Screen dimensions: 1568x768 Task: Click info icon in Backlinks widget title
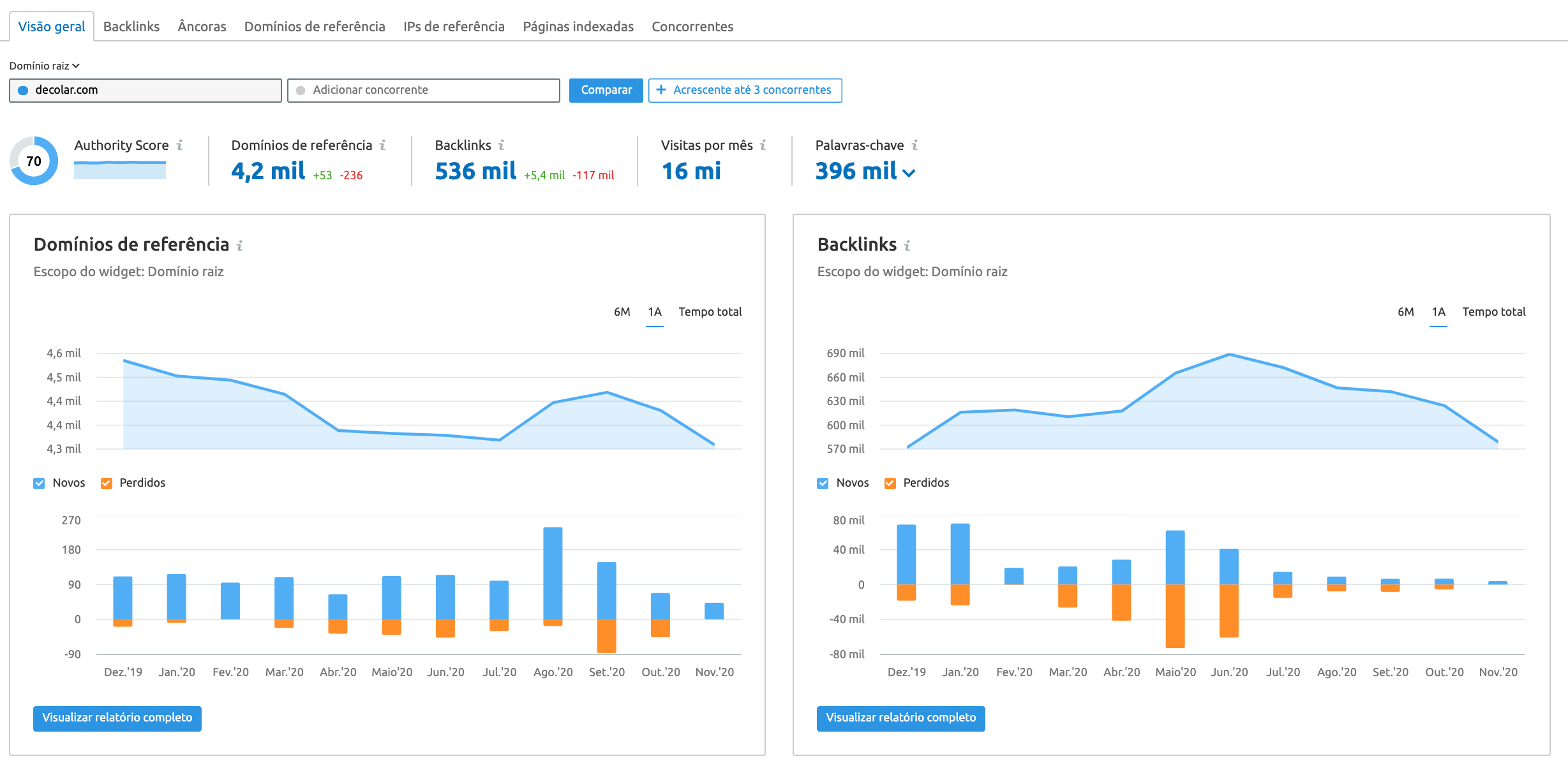click(x=907, y=246)
